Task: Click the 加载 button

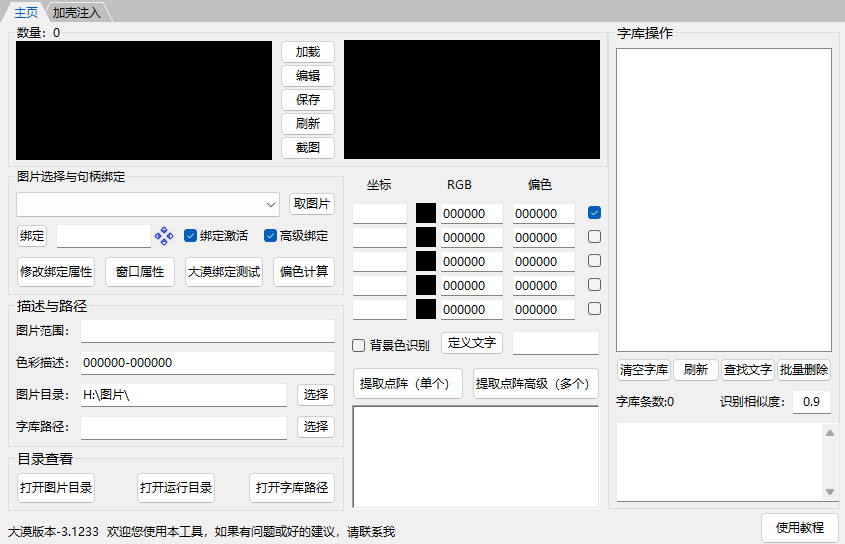Action: click(x=308, y=52)
